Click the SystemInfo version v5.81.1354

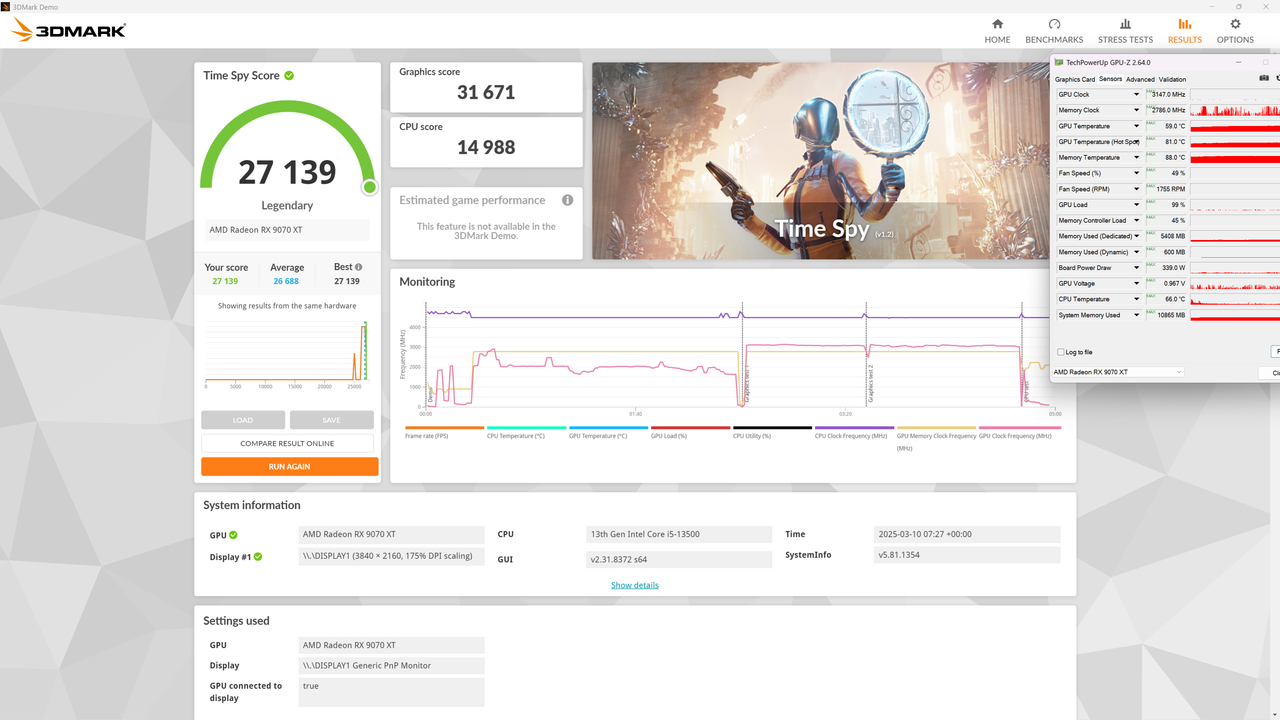pos(967,555)
